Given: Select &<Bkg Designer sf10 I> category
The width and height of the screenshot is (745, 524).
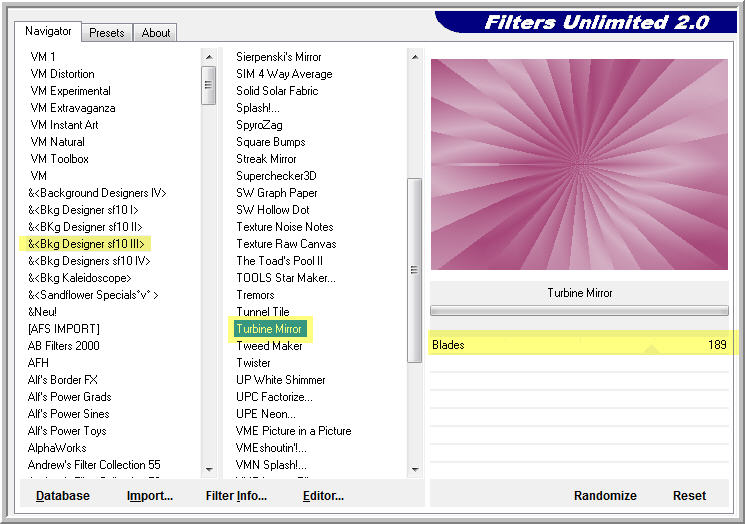Looking at the screenshot, I should tap(83, 210).
